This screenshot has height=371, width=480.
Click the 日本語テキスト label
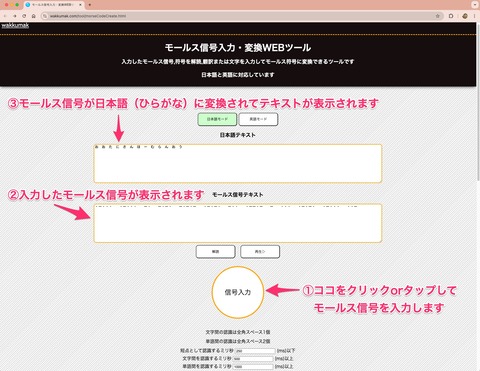[x=238, y=135]
